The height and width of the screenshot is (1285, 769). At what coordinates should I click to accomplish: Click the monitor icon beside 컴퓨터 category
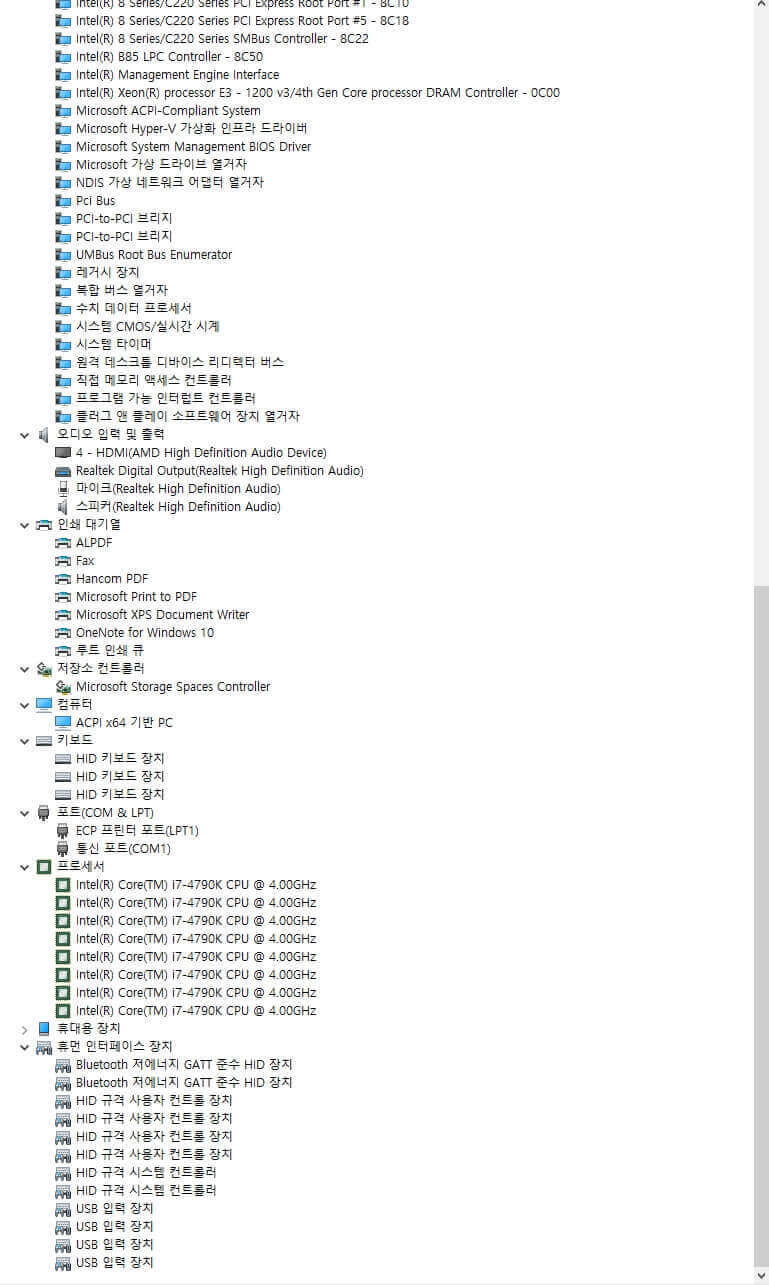click(x=43, y=704)
